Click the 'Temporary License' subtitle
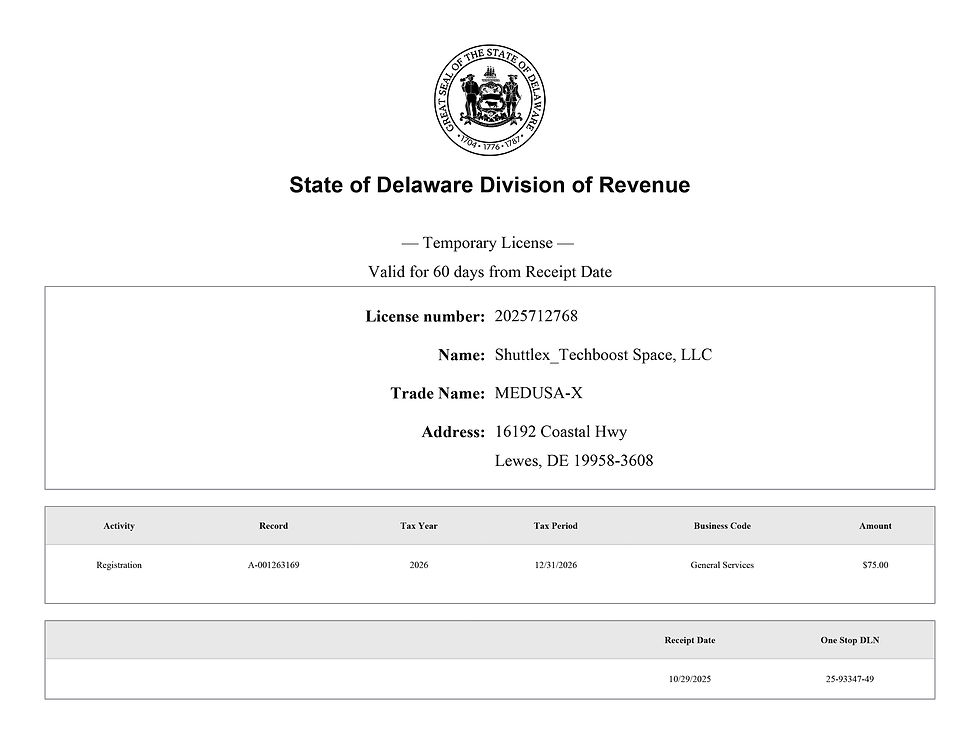Image resolution: width=980 pixels, height=744 pixels. 488,243
